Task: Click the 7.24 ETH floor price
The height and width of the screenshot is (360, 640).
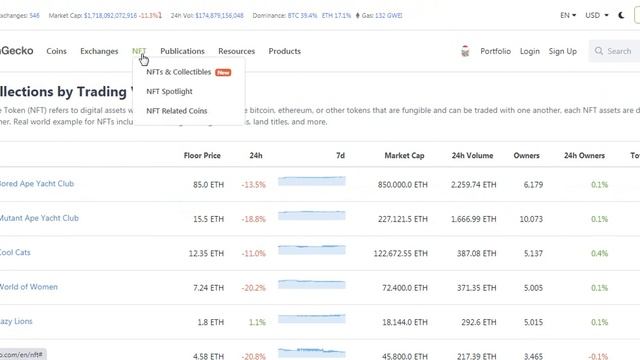Action: pos(208,288)
